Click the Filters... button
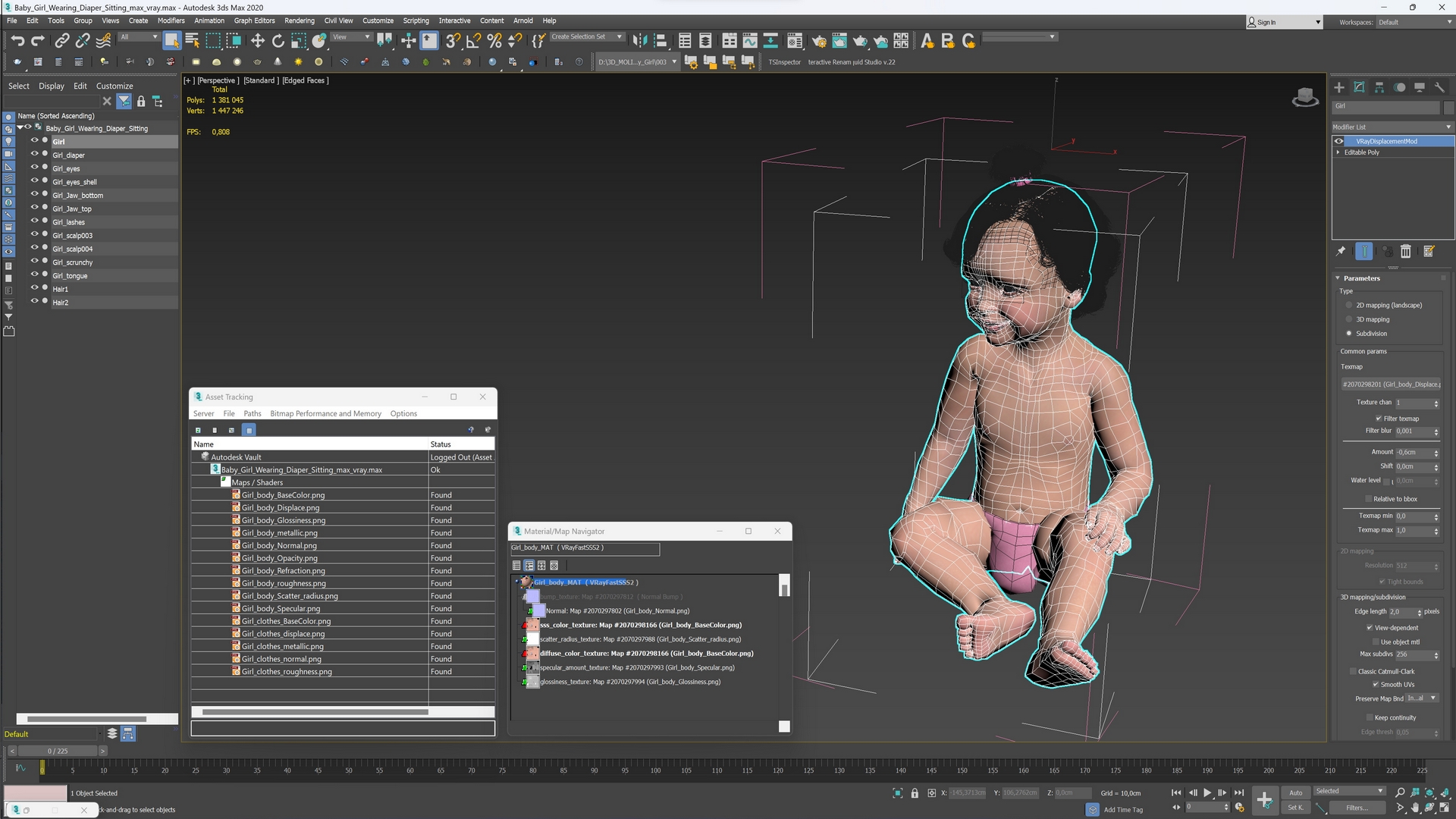Screen dimensions: 1456x819 coord(1357,808)
